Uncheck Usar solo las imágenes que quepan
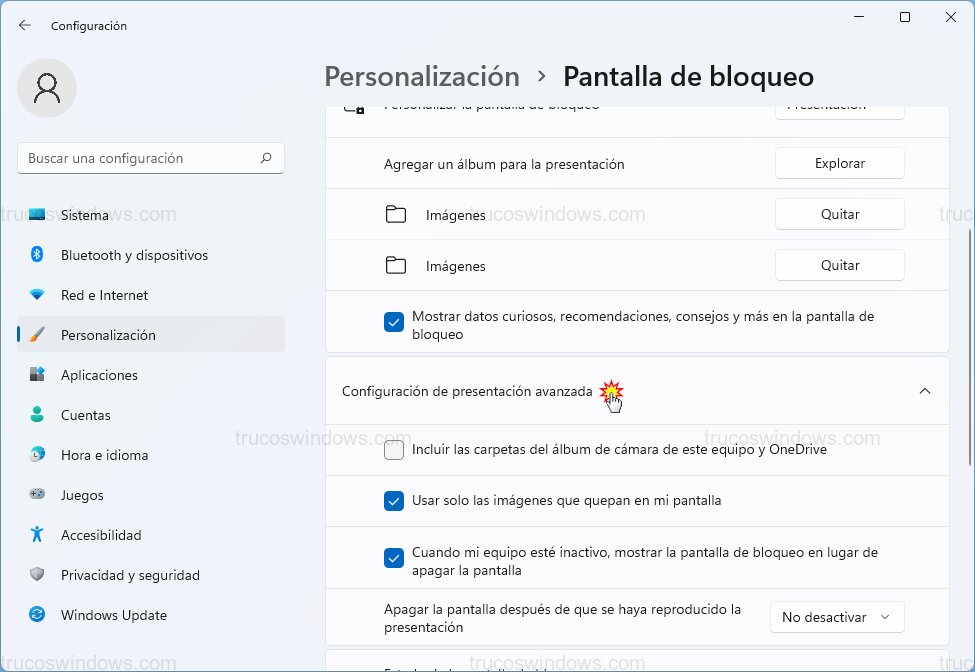The image size is (975, 672). tap(394, 501)
